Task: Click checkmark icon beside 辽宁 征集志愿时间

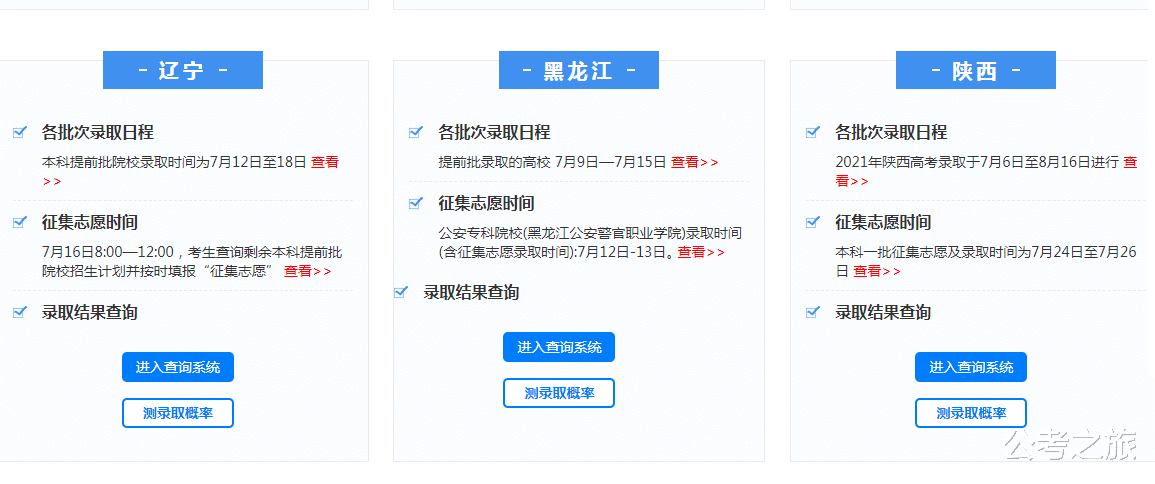Action: (x=20, y=222)
